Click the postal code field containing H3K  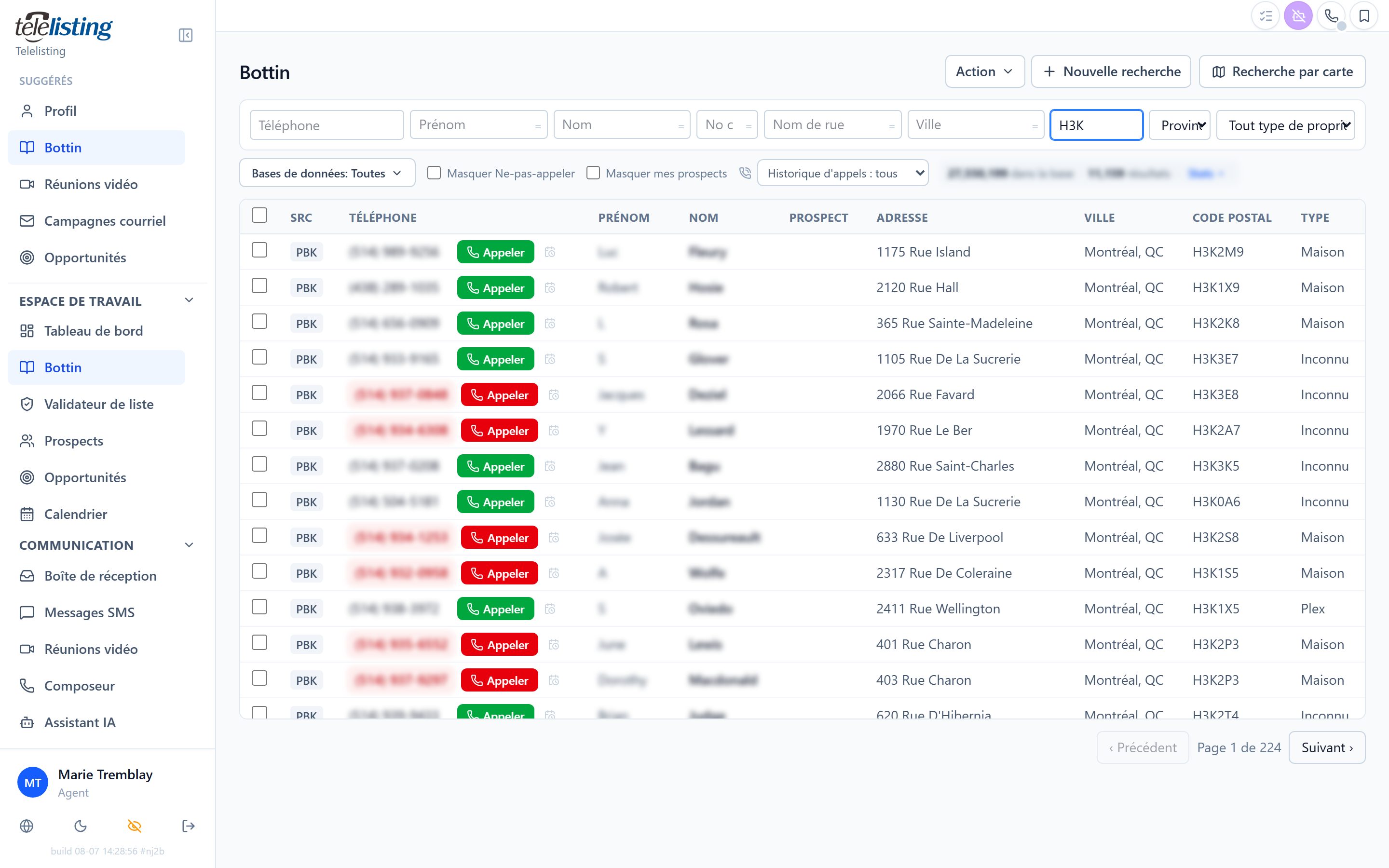pyautogui.click(x=1096, y=125)
